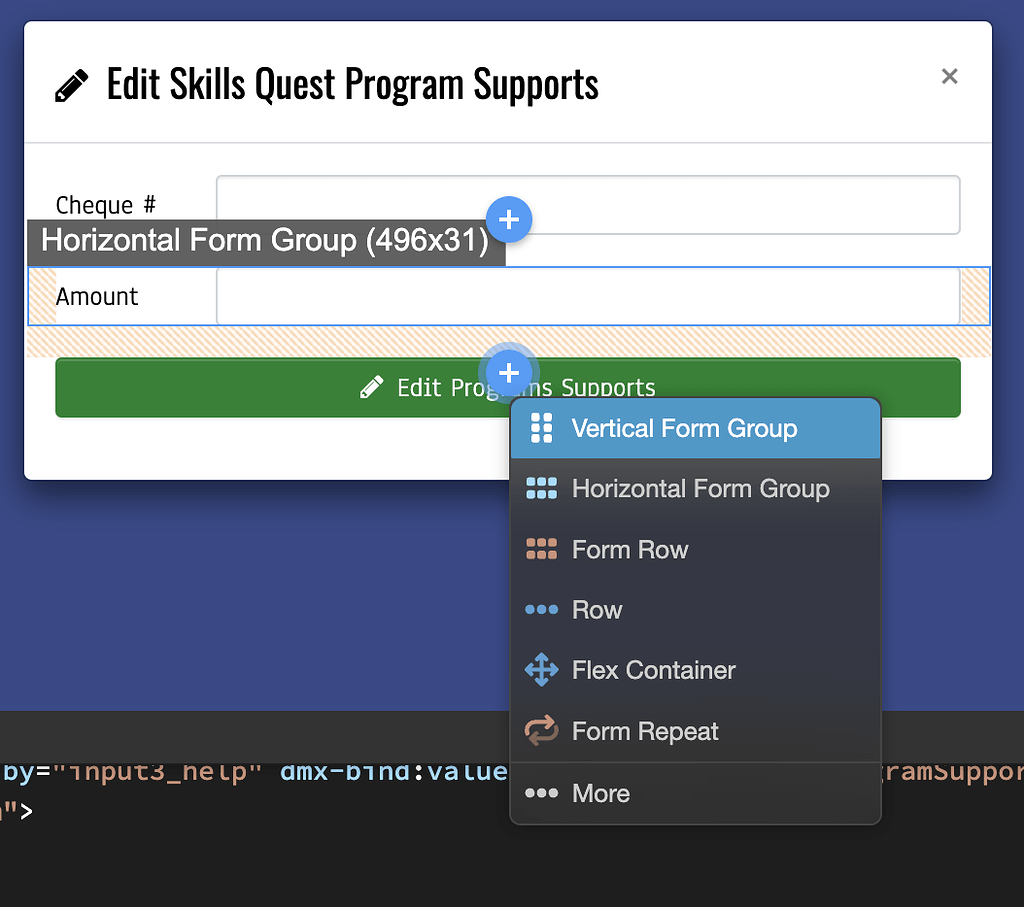Select Flex Container in the popup list
The image size is (1024, 907).
pyautogui.click(x=654, y=670)
